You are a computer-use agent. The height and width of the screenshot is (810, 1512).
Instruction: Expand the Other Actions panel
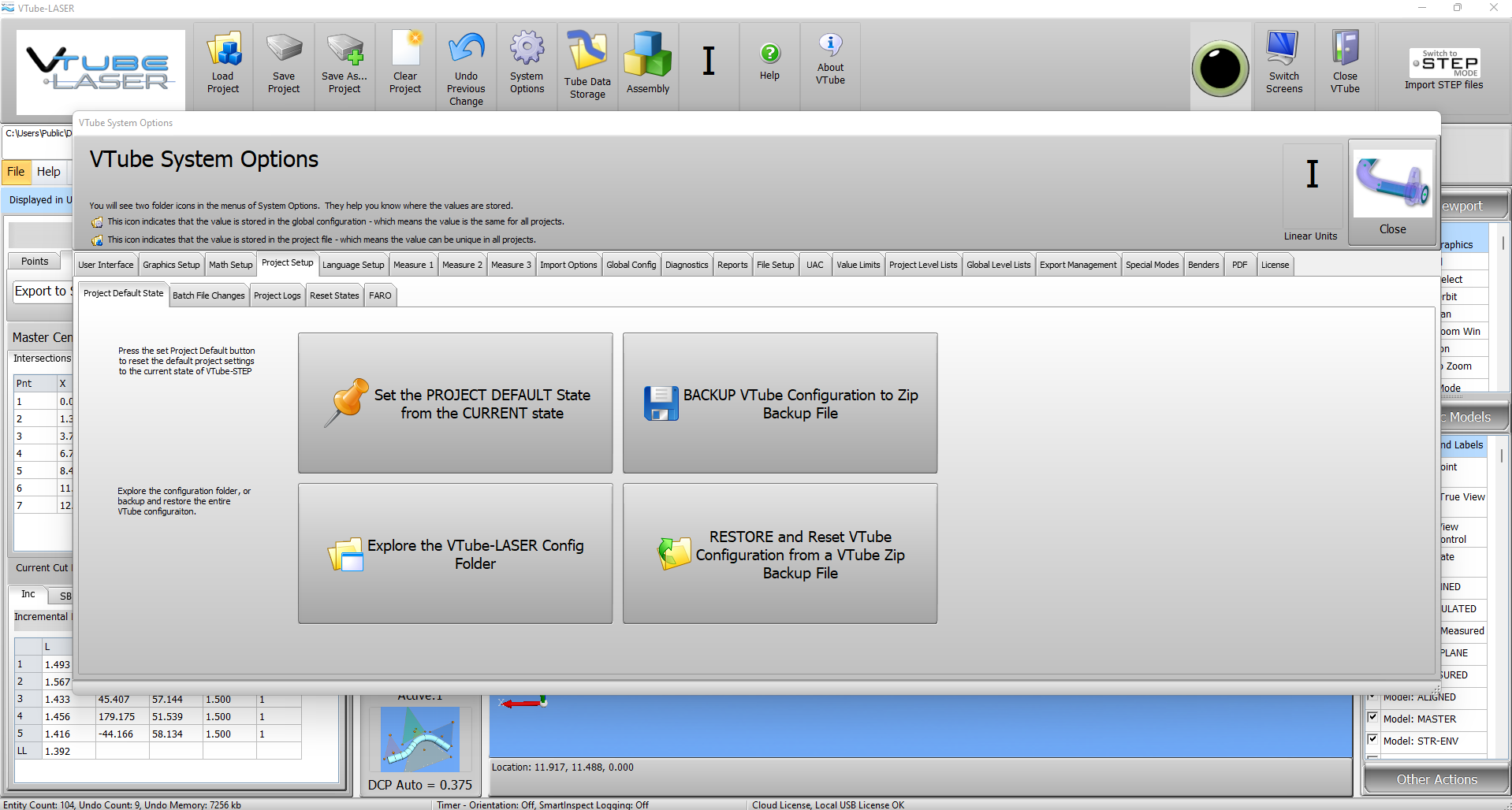click(1436, 779)
